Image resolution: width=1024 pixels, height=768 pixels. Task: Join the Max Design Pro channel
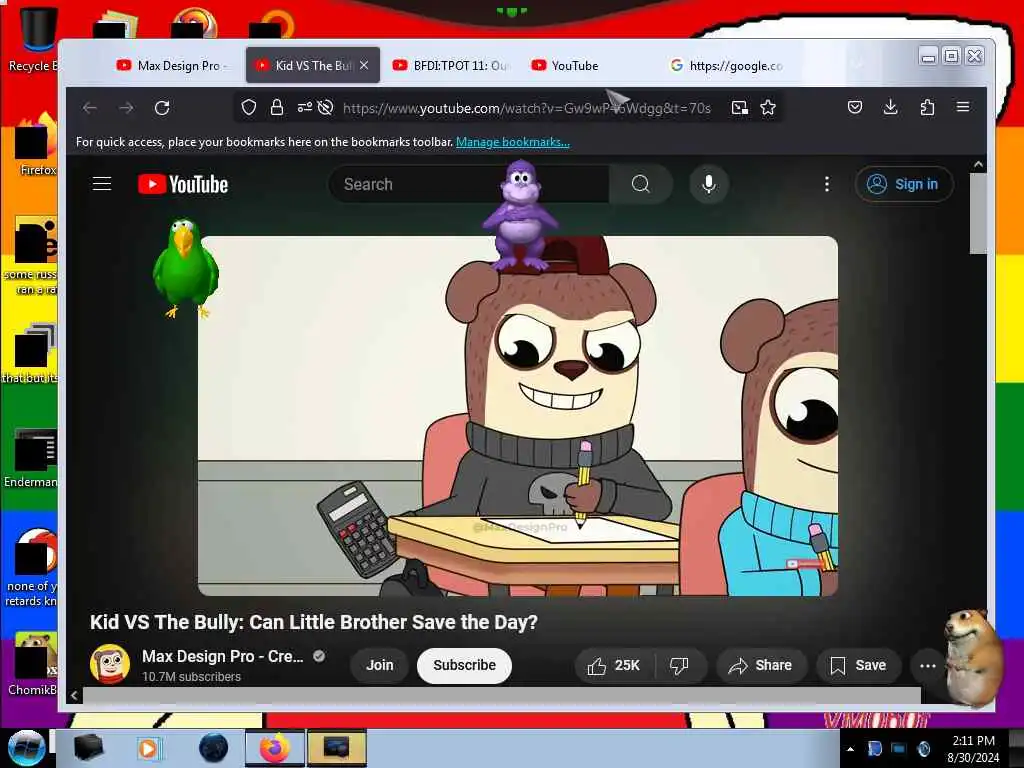[379, 665]
